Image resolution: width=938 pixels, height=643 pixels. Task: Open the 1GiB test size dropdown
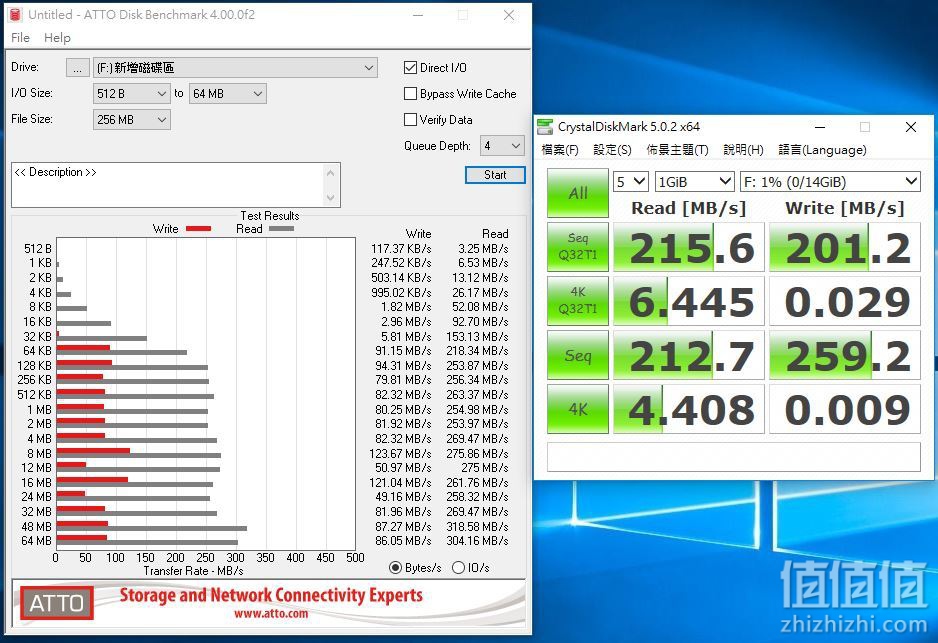click(695, 181)
